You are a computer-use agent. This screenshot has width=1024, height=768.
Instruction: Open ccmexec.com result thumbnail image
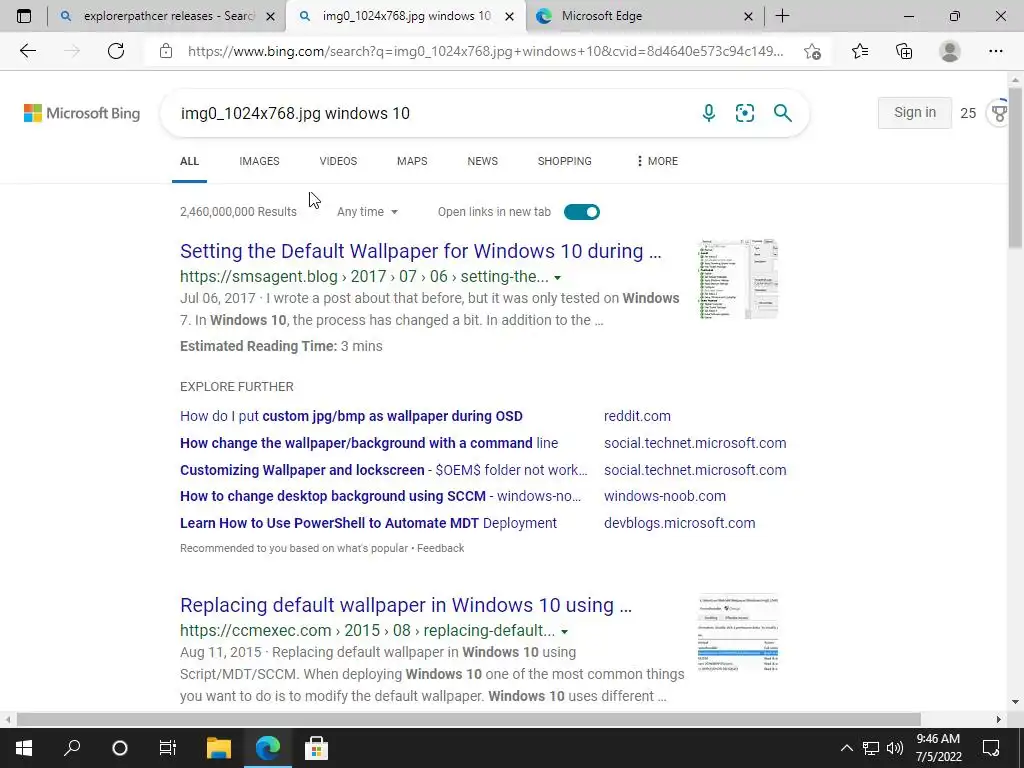(738, 633)
